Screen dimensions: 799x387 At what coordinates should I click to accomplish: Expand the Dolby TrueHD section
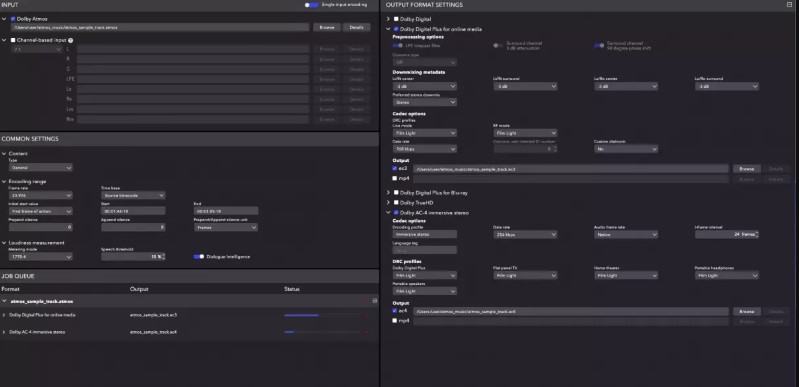[x=388, y=202]
